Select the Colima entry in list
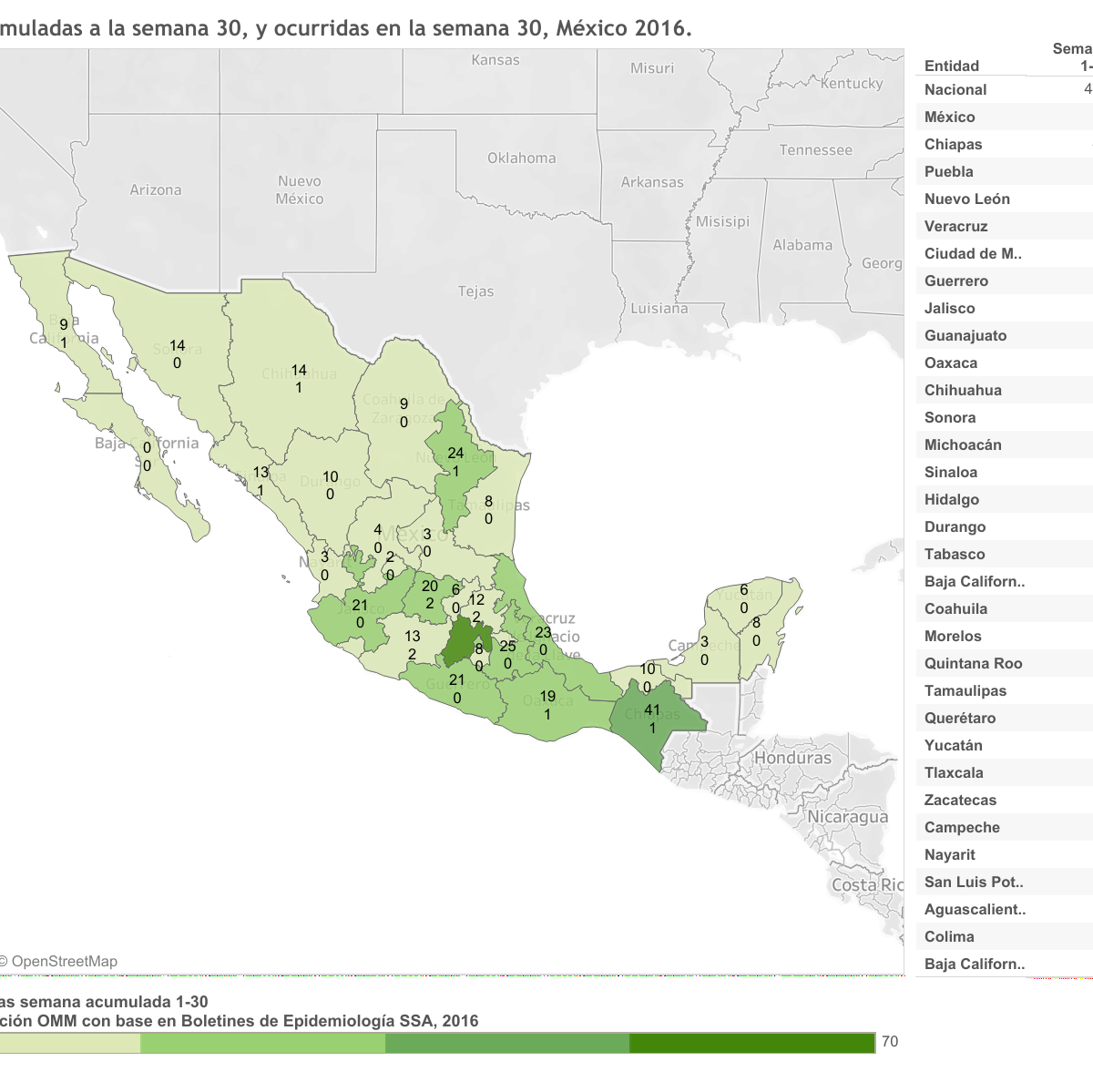This screenshot has width=1093, height=1092. 949,936
